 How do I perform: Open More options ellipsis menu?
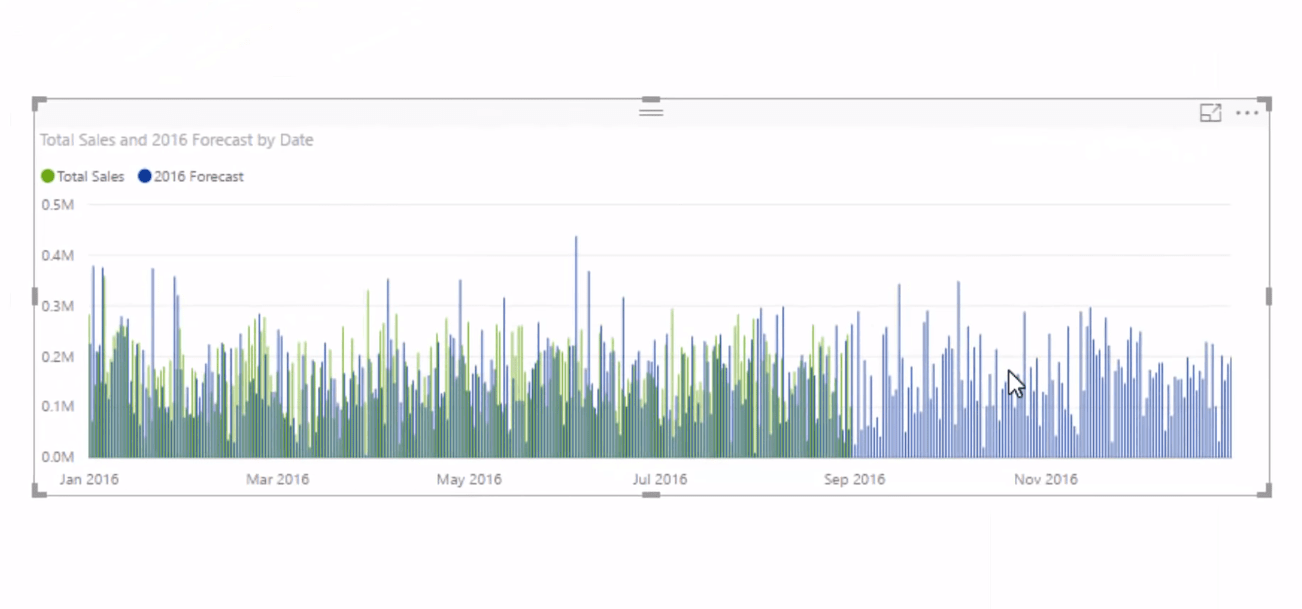pos(1247,113)
